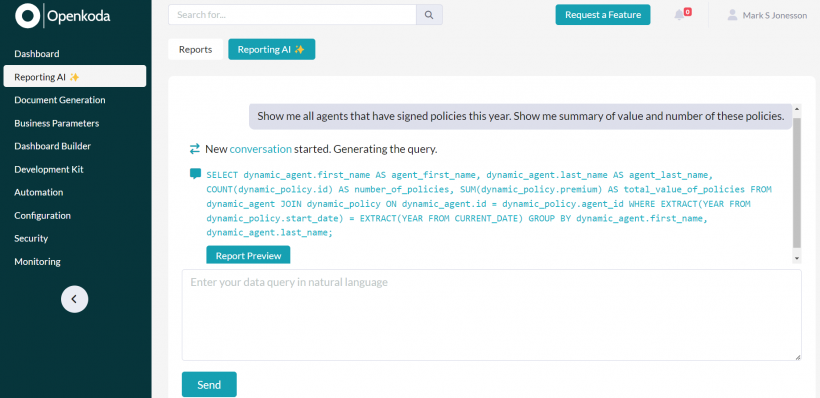Click the user avatar icon
This screenshot has height=398, width=820.
click(732, 15)
